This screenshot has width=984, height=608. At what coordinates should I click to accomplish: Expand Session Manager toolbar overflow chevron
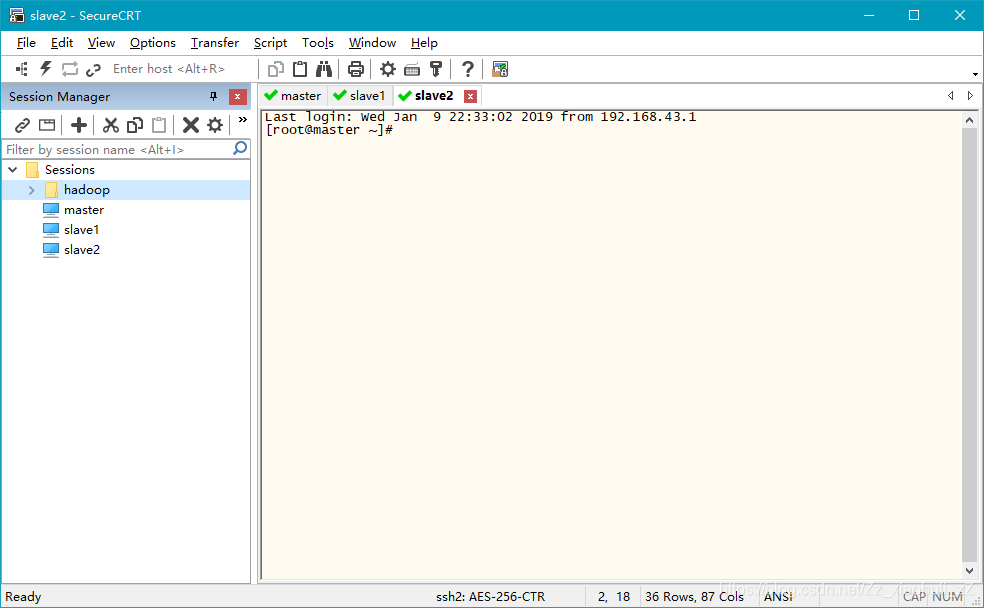pos(243,120)
